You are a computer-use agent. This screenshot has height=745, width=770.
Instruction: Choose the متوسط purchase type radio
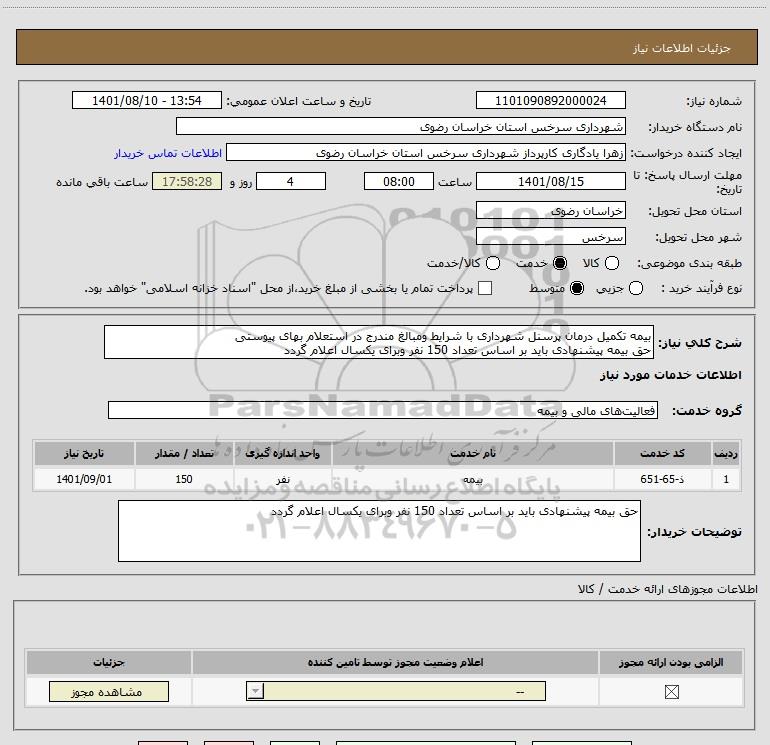577,288
